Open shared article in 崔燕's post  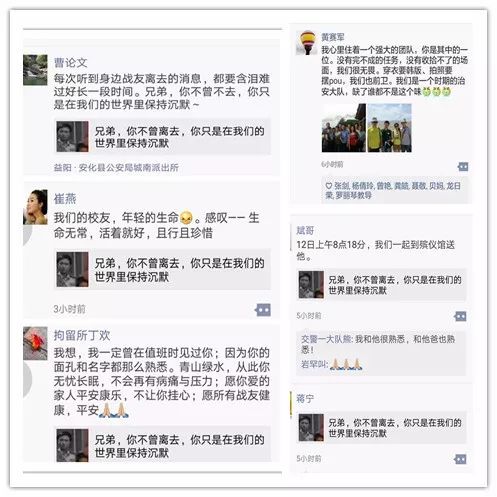[x=162, y=269]
